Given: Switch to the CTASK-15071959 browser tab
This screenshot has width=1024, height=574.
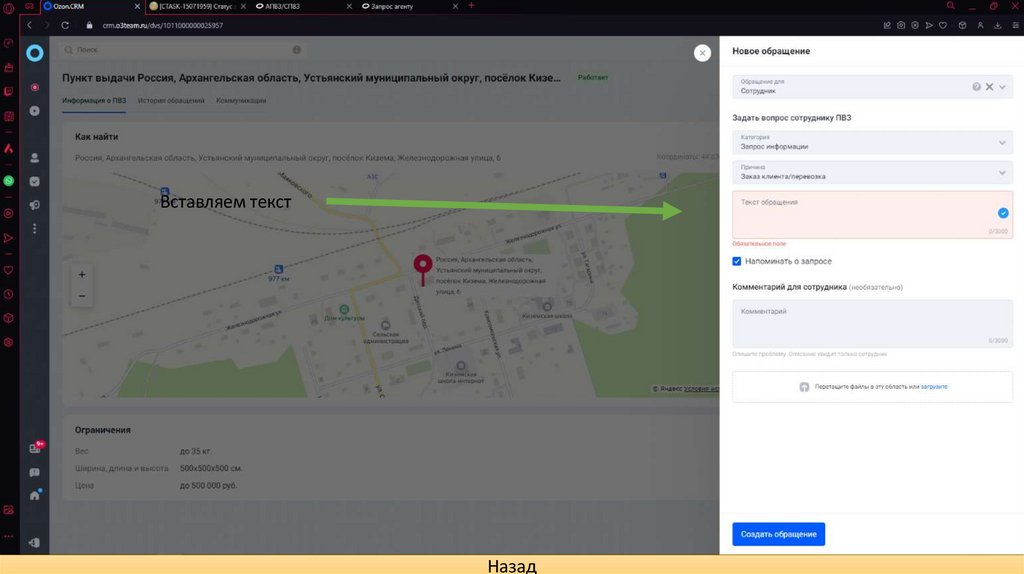Looking at the screenshot, I should [195, 6].
